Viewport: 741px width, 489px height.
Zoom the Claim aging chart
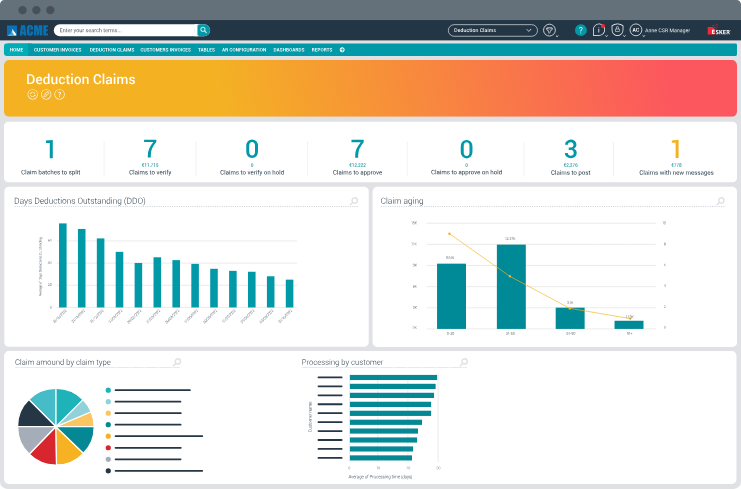[721, 201]
